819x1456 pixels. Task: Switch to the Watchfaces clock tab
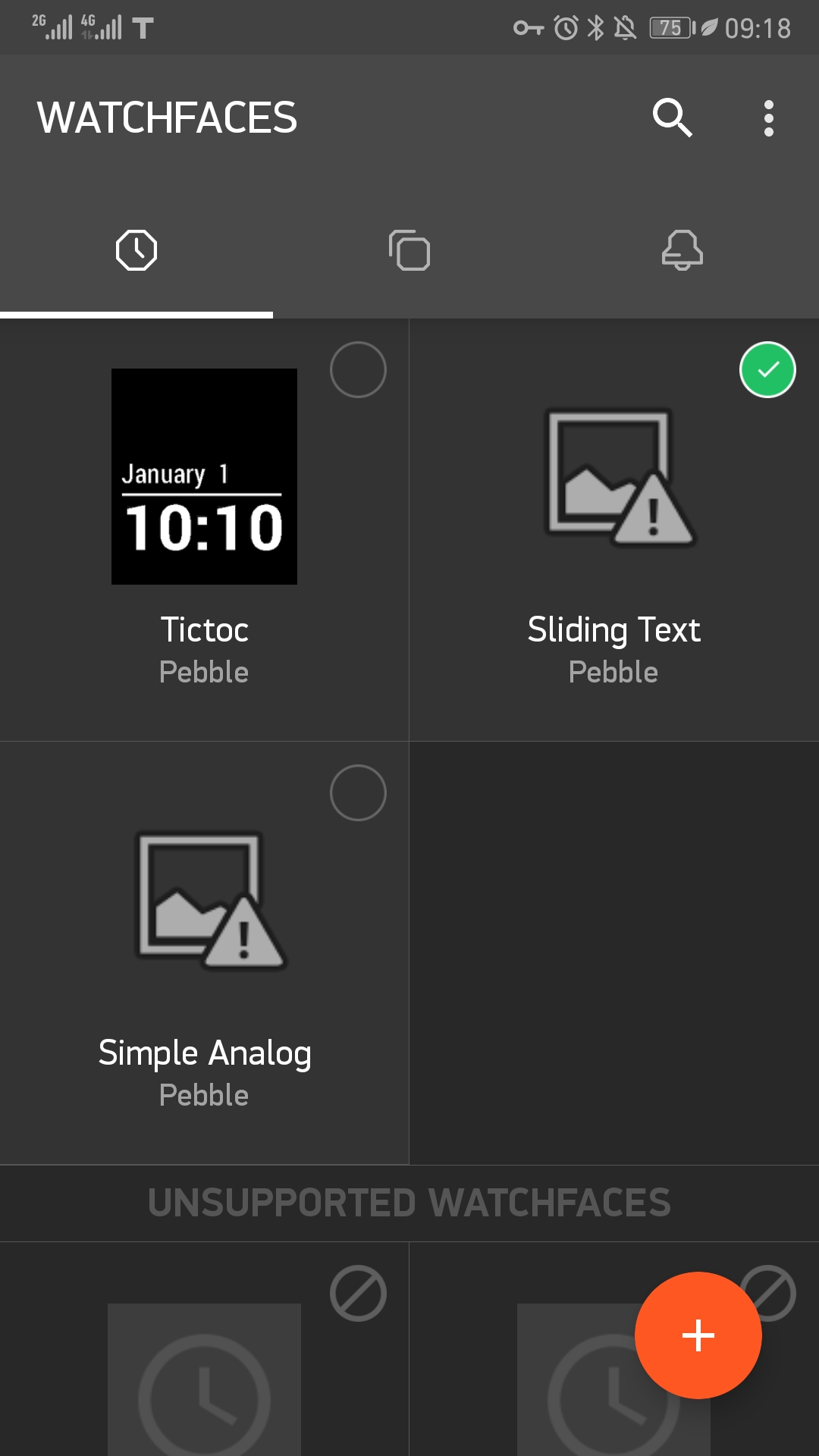click(136, 250)
